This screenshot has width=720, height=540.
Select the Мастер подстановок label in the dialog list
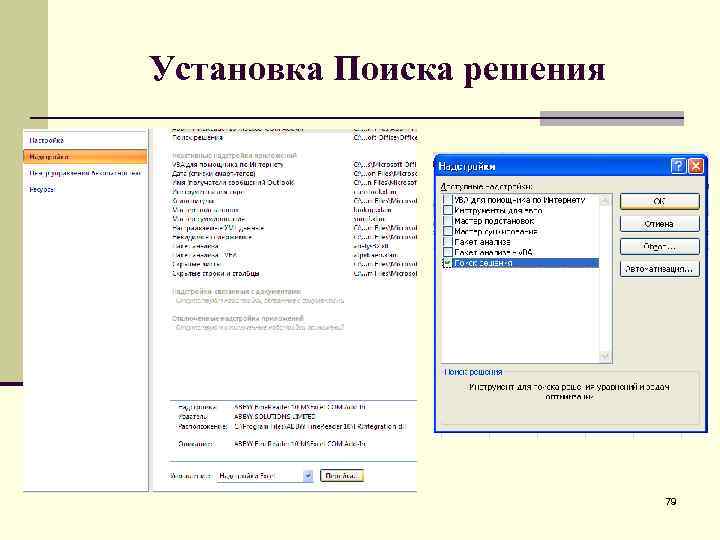coord(494,221)
